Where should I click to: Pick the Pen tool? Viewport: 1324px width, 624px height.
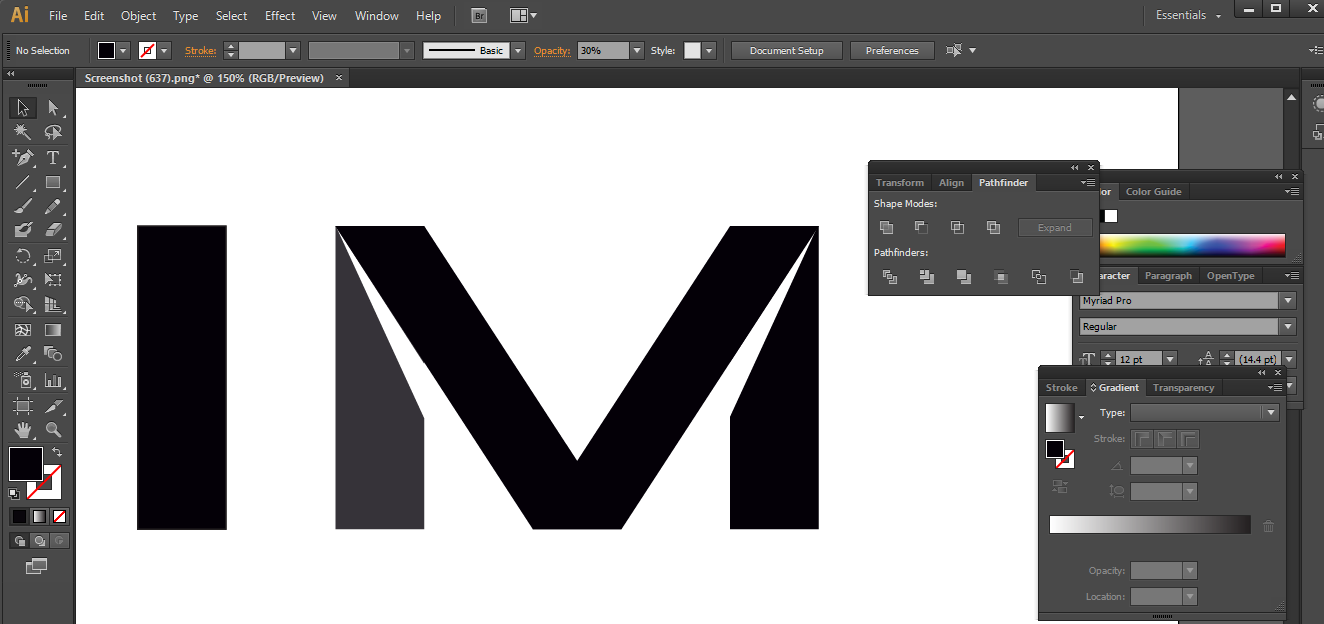(x=22, y=157)
